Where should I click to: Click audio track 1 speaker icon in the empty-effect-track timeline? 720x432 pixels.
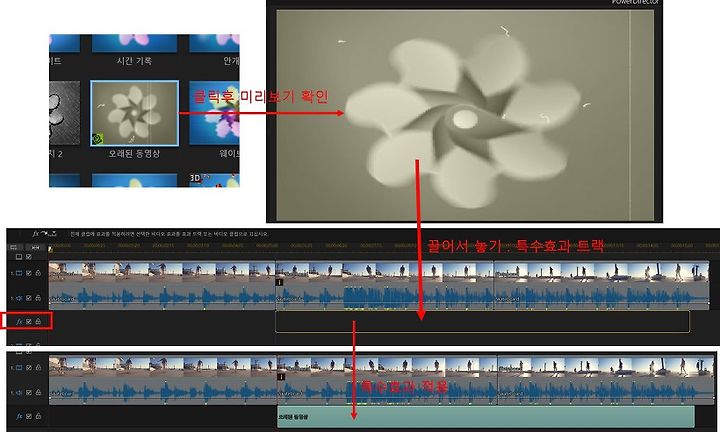(x=19, y=298)
